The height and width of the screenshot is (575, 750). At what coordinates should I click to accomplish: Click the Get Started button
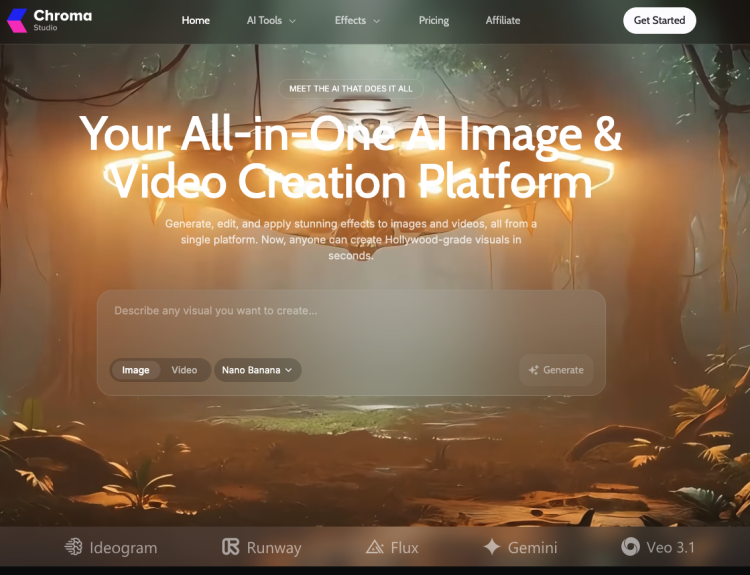coord(659,20)
